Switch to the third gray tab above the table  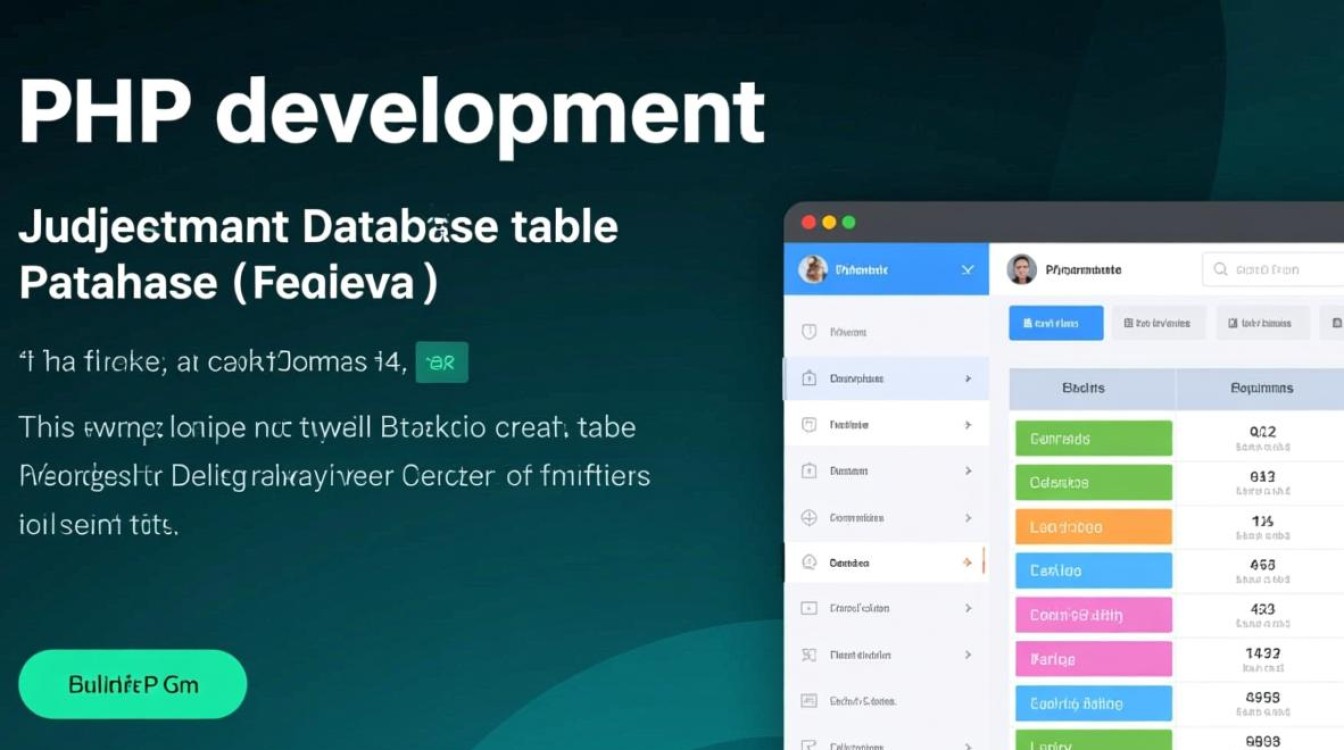pyautogui.click(x=1260, y=323)
